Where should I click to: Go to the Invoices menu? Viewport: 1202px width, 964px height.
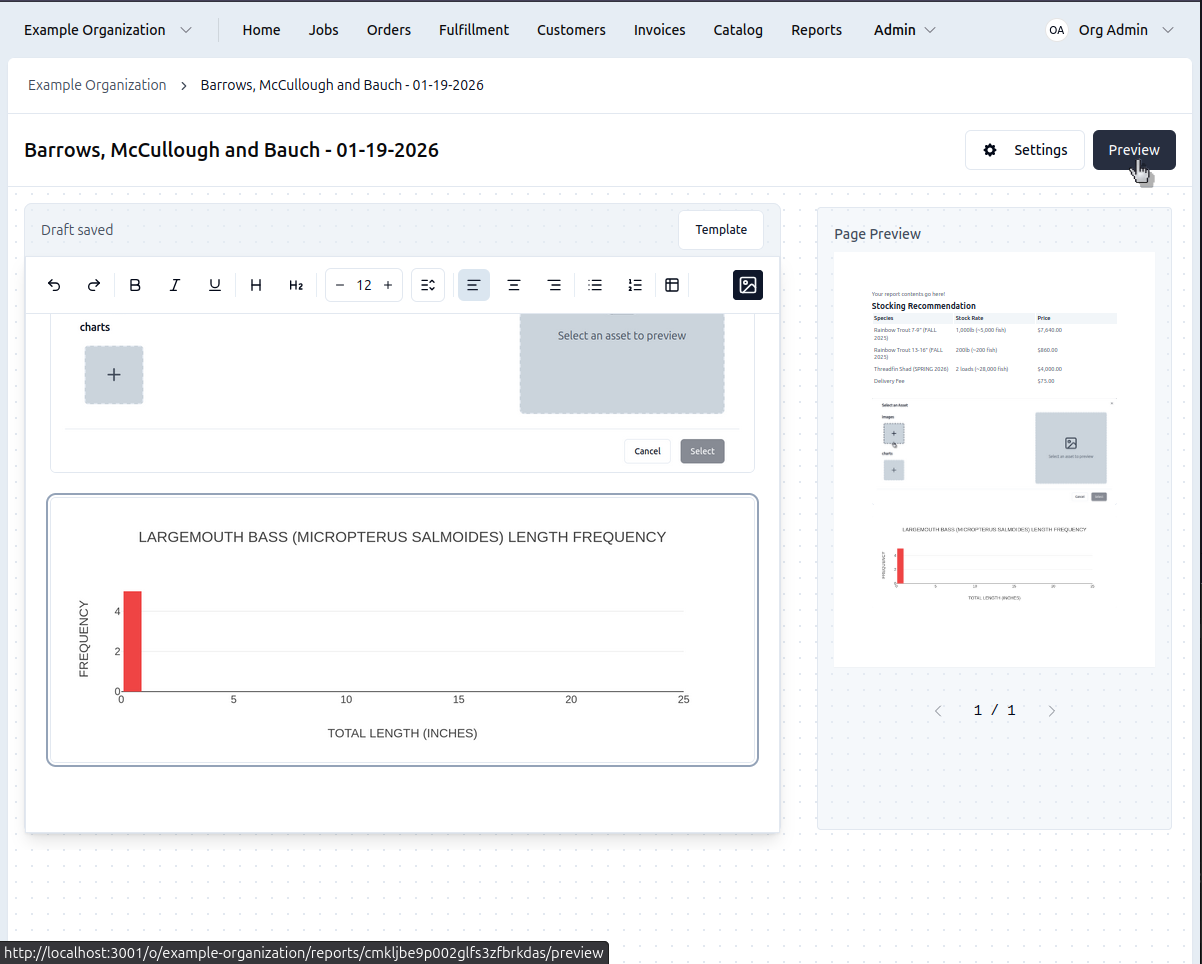coord(659,30)
